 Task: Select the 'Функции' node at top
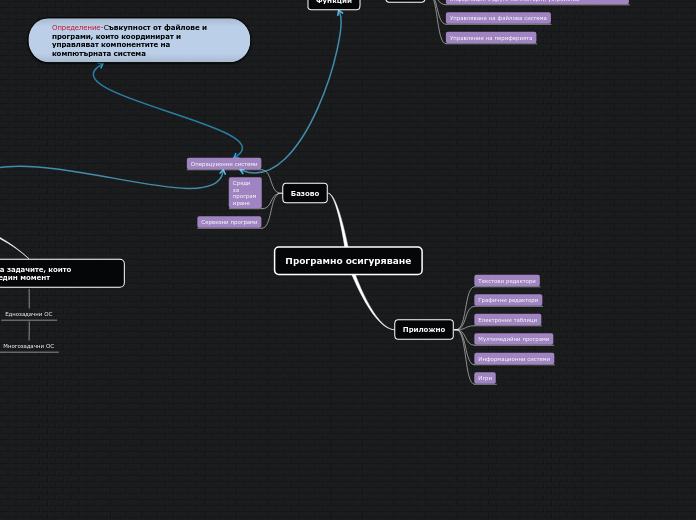[x=334, y=3]
